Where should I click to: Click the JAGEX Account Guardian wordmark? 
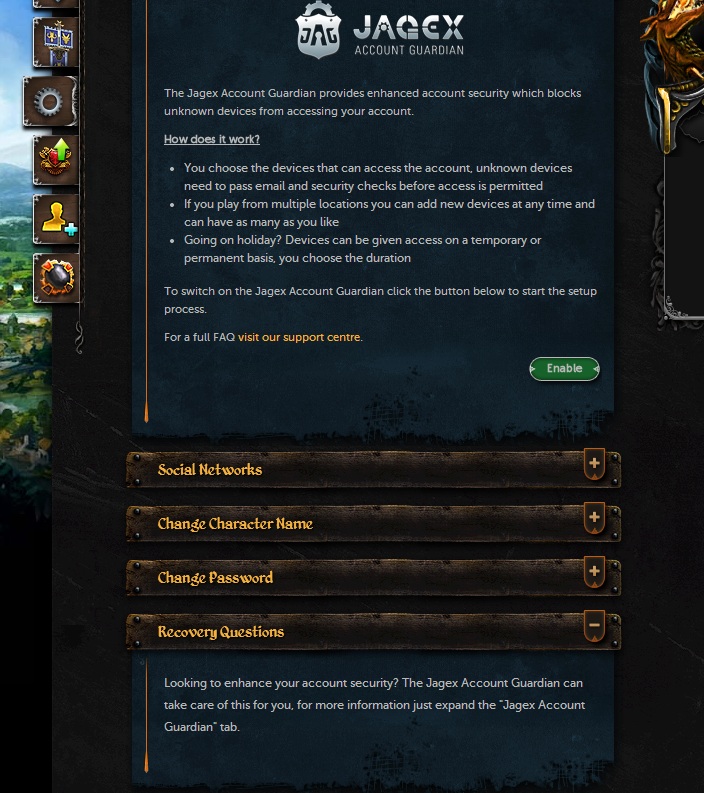408,35
